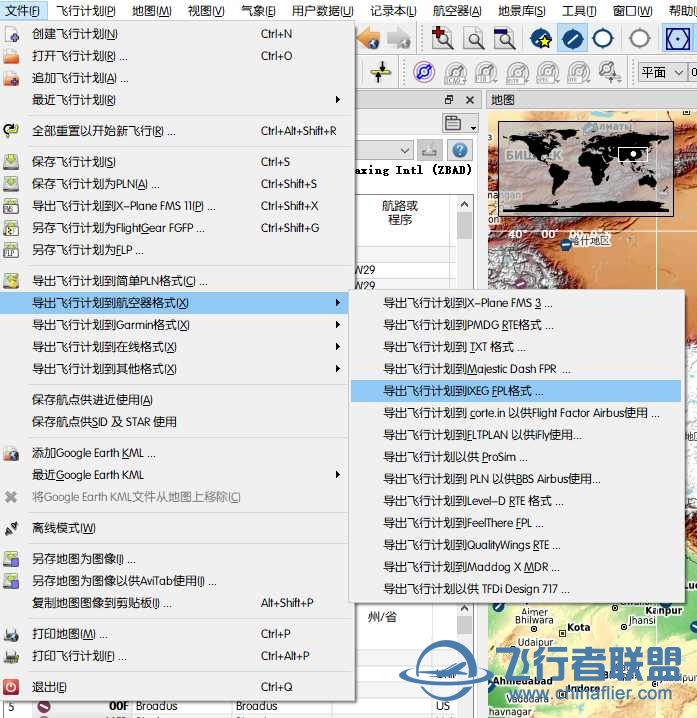Click the add Google Earth KML icon
697x718 pixels.
[x=11, y=453]
